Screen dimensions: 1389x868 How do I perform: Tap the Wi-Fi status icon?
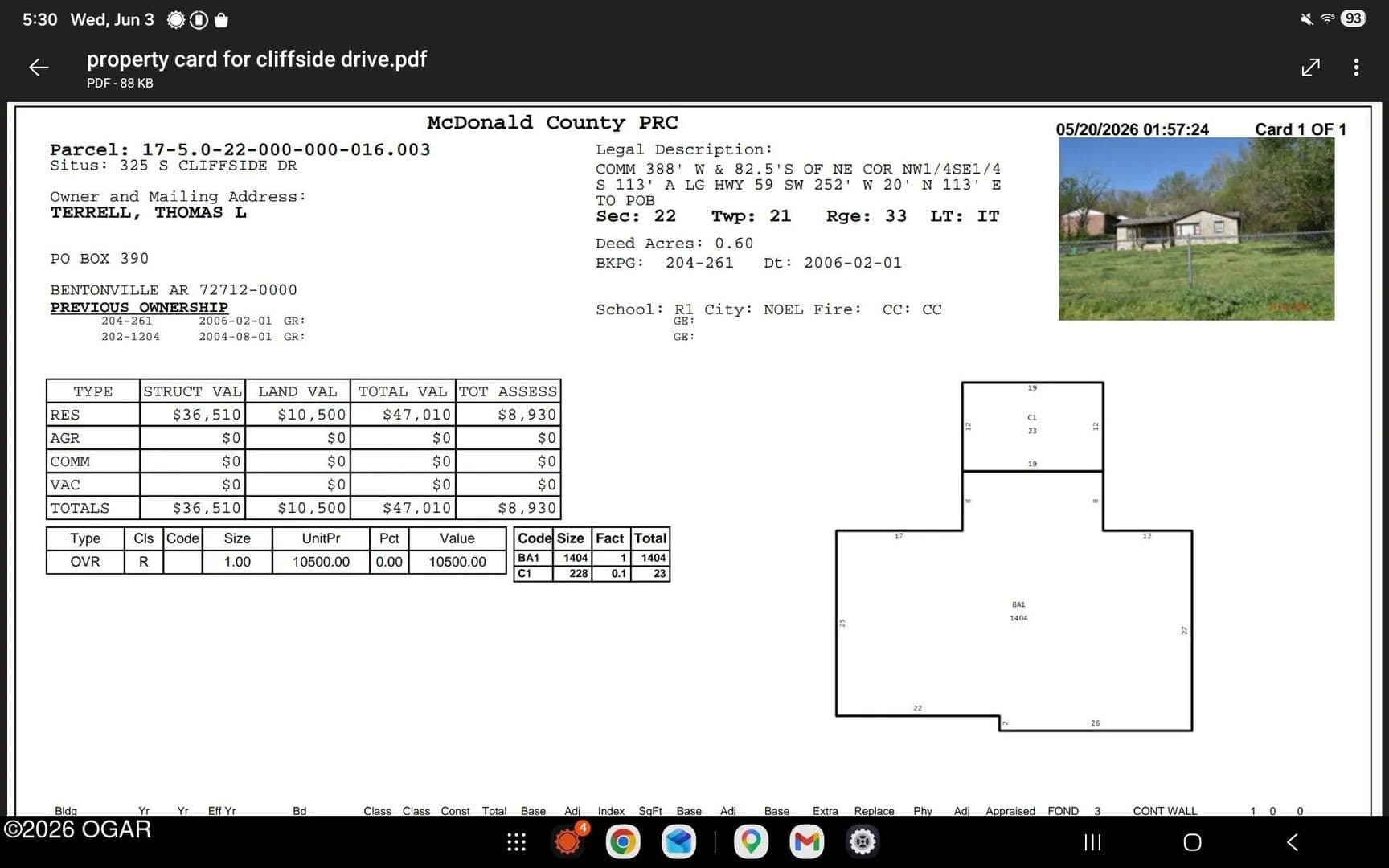pyautogui.click(x=1328, y=18)
